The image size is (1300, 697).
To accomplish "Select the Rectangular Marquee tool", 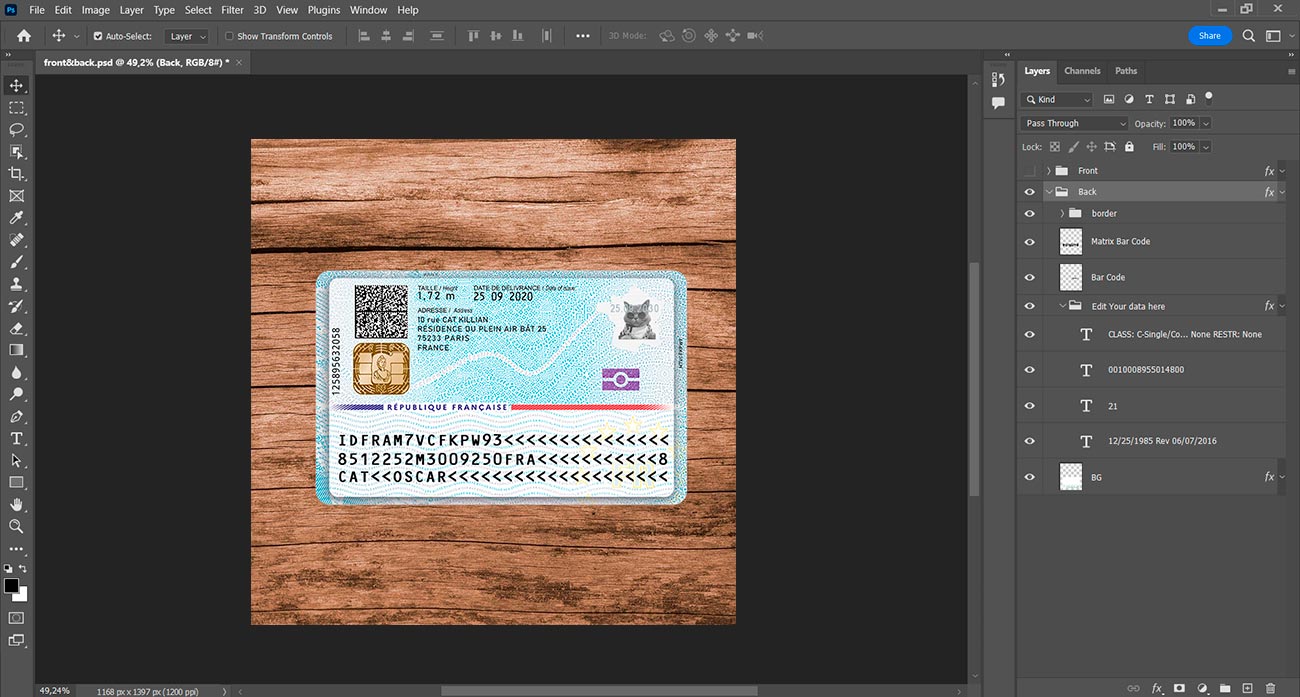I will pyautogui.click(x=16, y=107).
